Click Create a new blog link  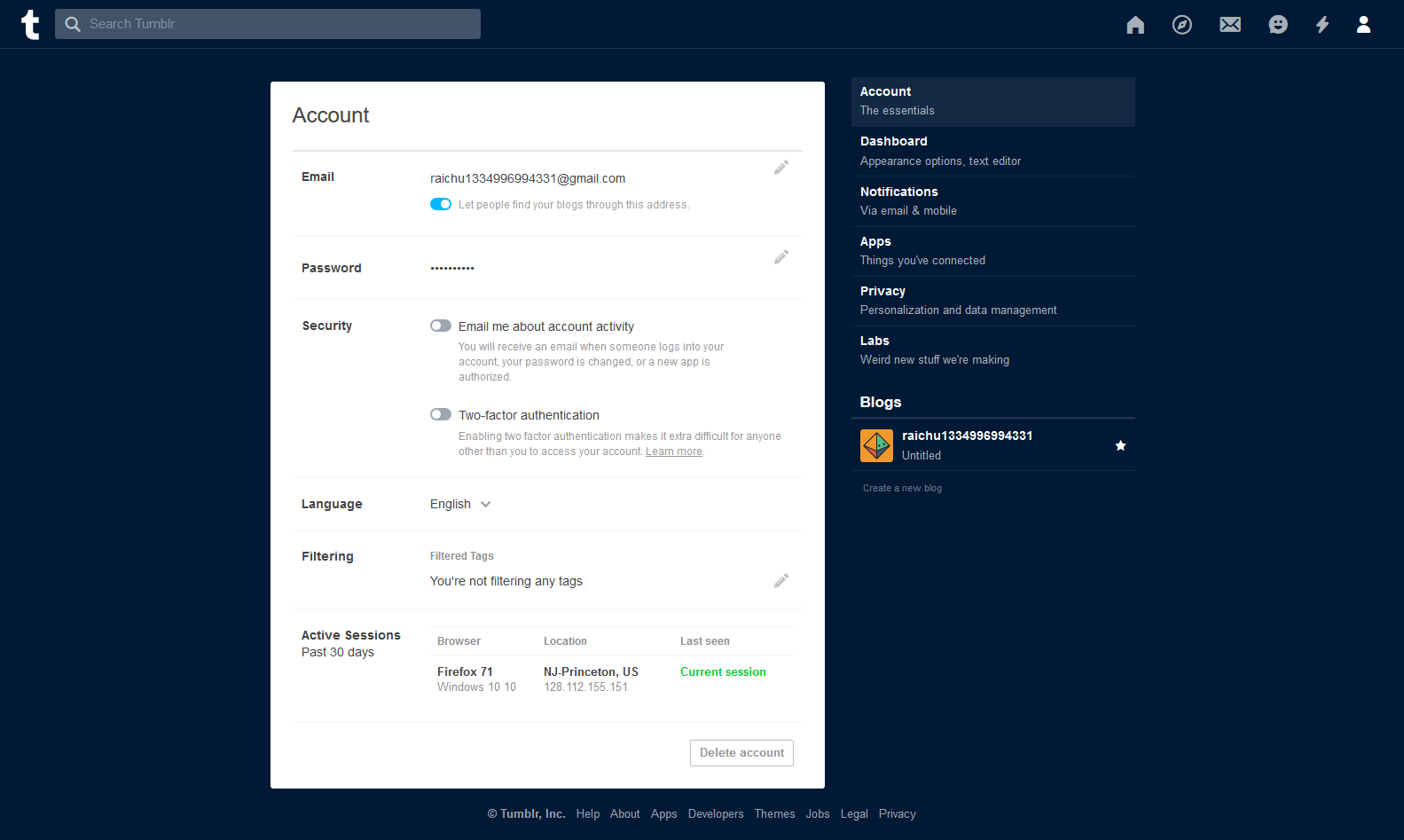(902, 488)
